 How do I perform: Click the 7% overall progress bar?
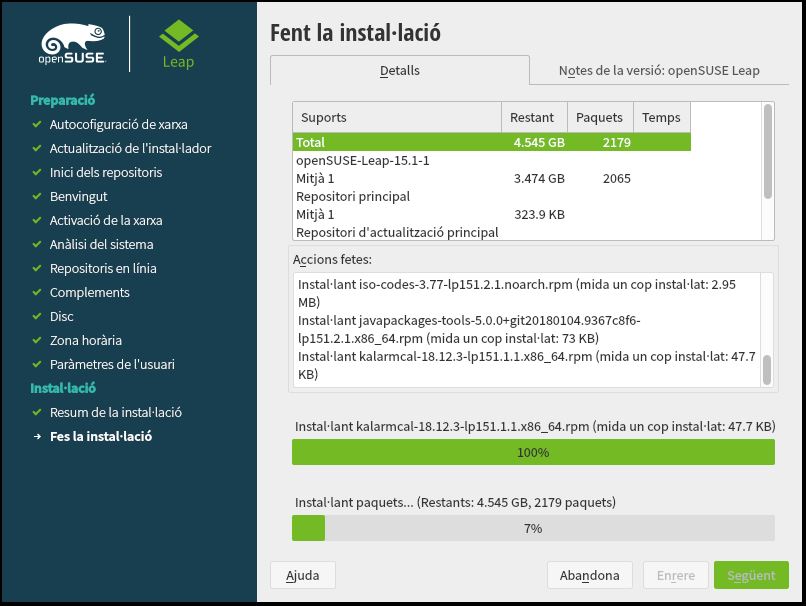(532, 528)
